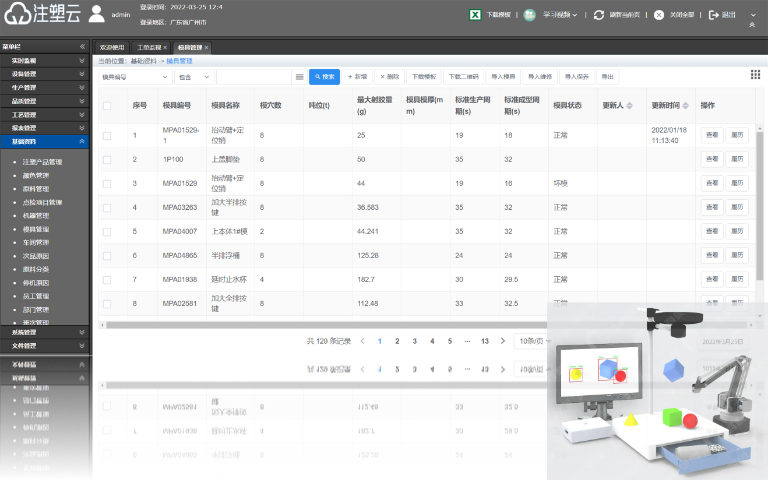Close the 模具管理 tab with its x
Viewport: 768px width, 480px height.
206,47
